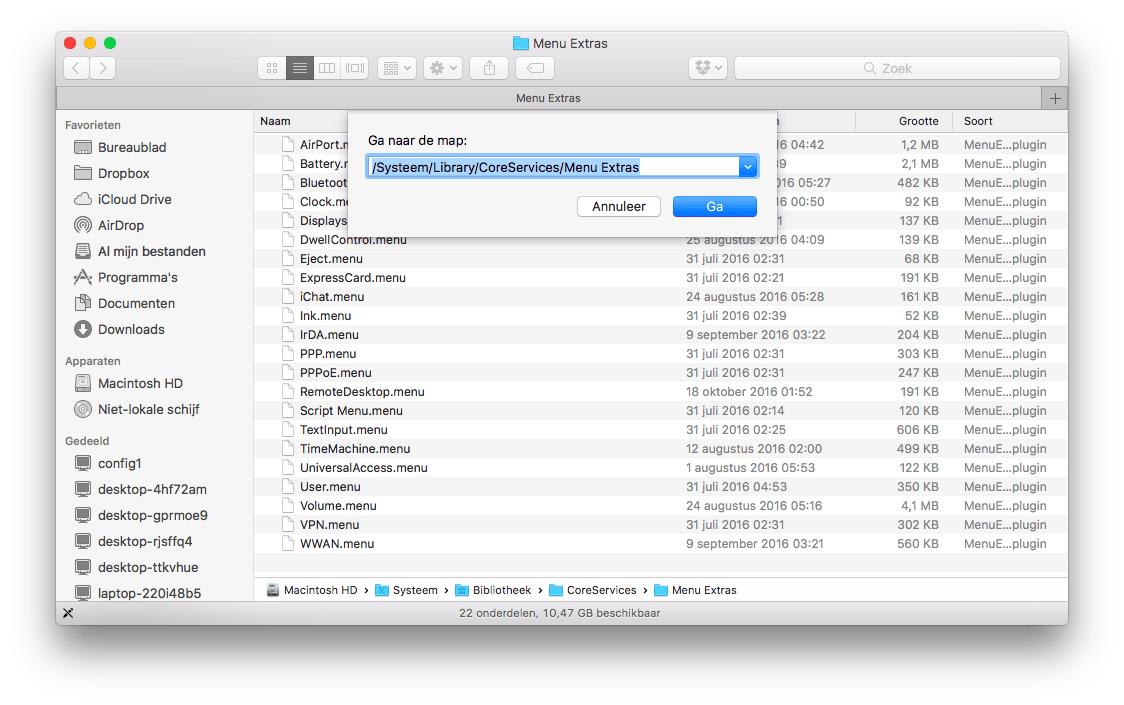Switch to list view

[300, 68]
